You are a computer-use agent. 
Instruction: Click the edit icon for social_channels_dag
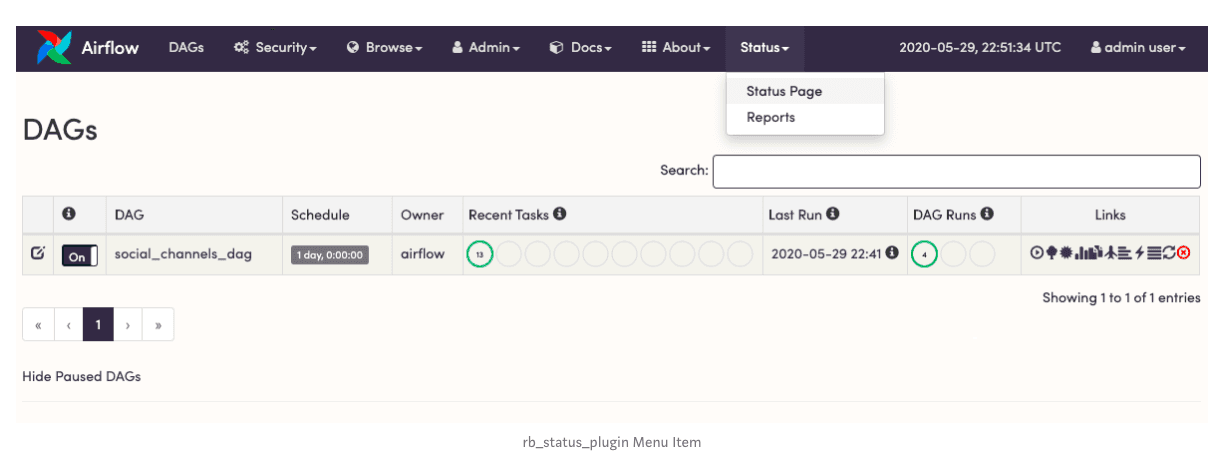[x=38, y=254]
